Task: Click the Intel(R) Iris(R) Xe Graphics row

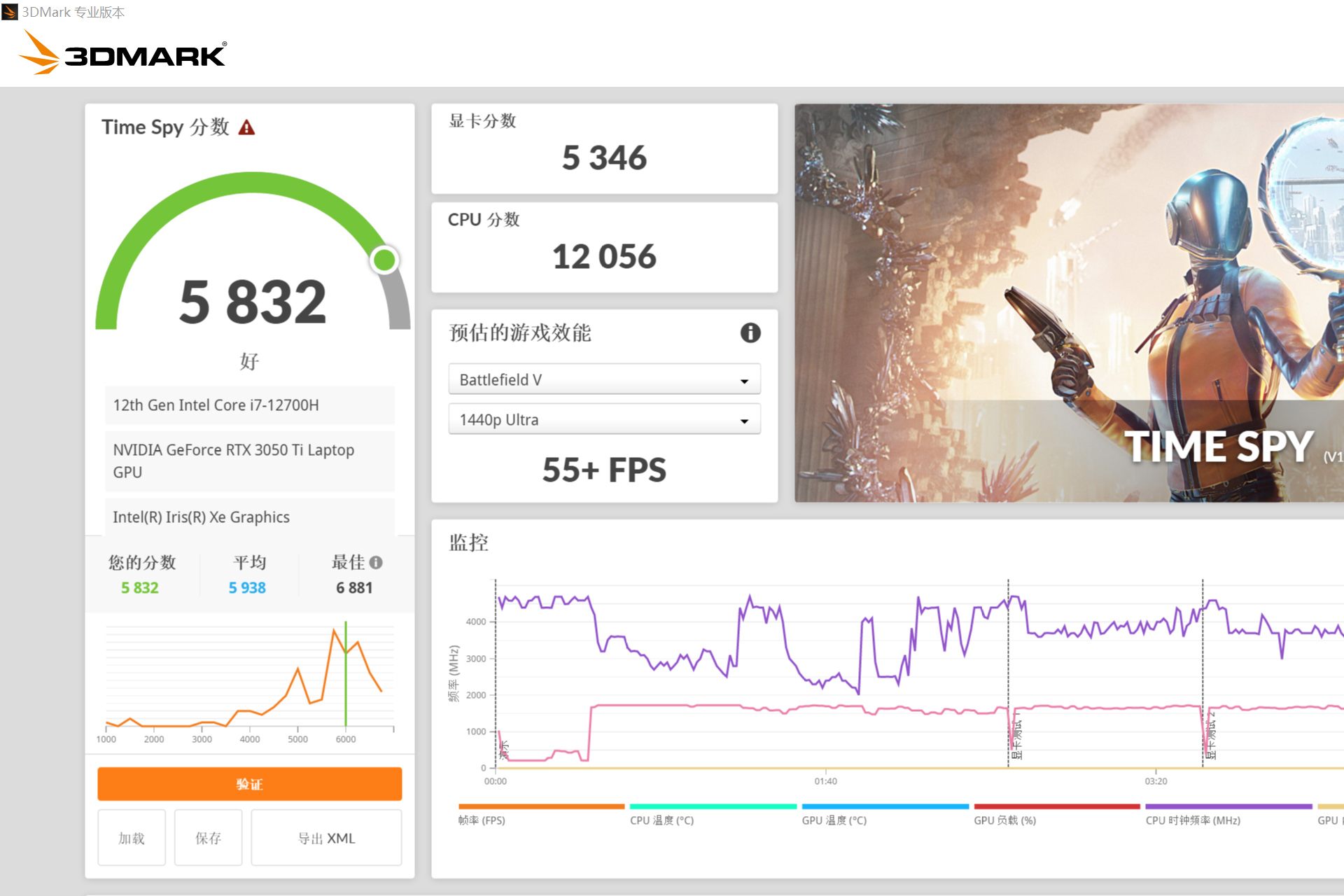Action: coord(250,517)
